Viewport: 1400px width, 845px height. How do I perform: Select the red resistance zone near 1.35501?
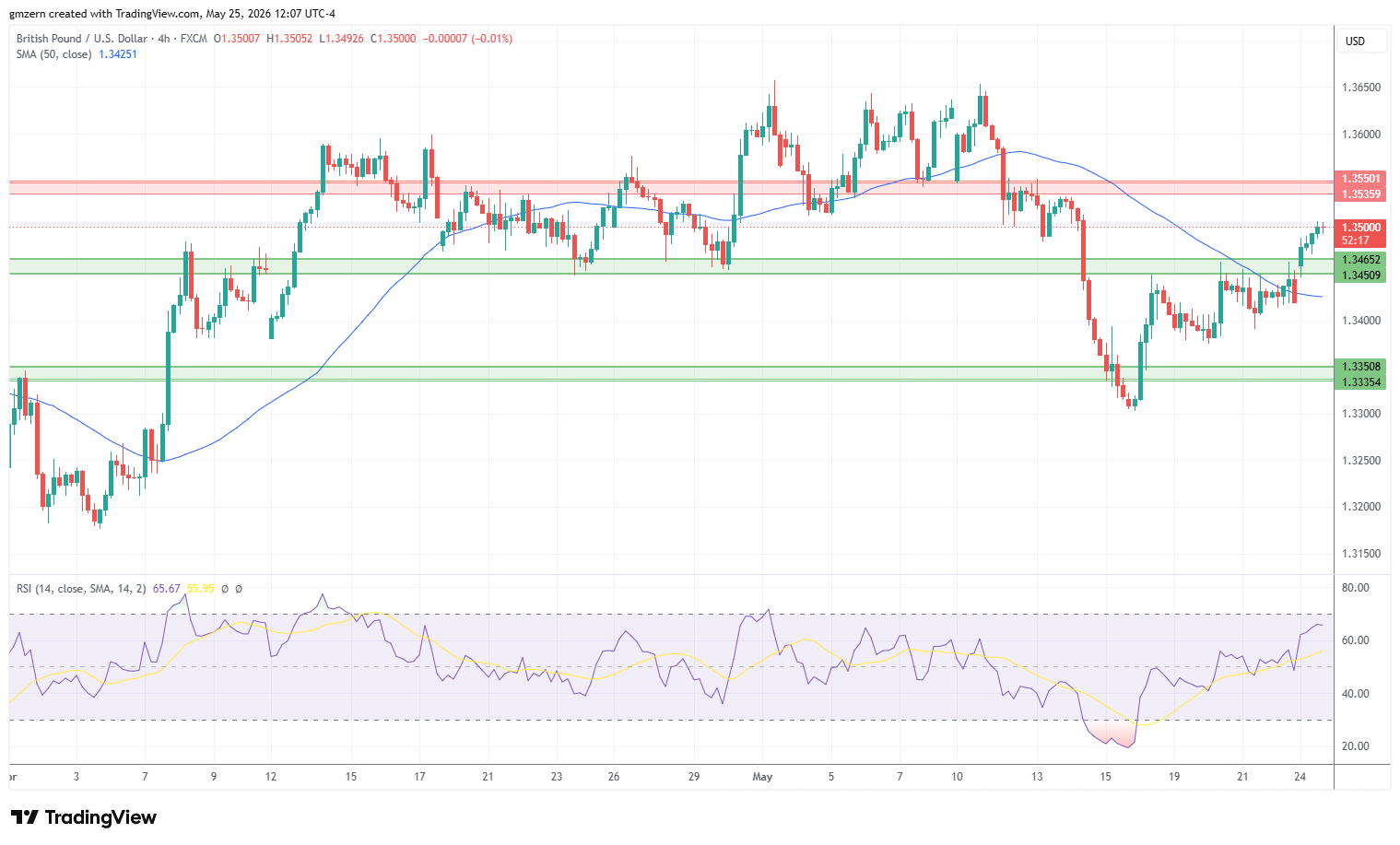point(671,188)
